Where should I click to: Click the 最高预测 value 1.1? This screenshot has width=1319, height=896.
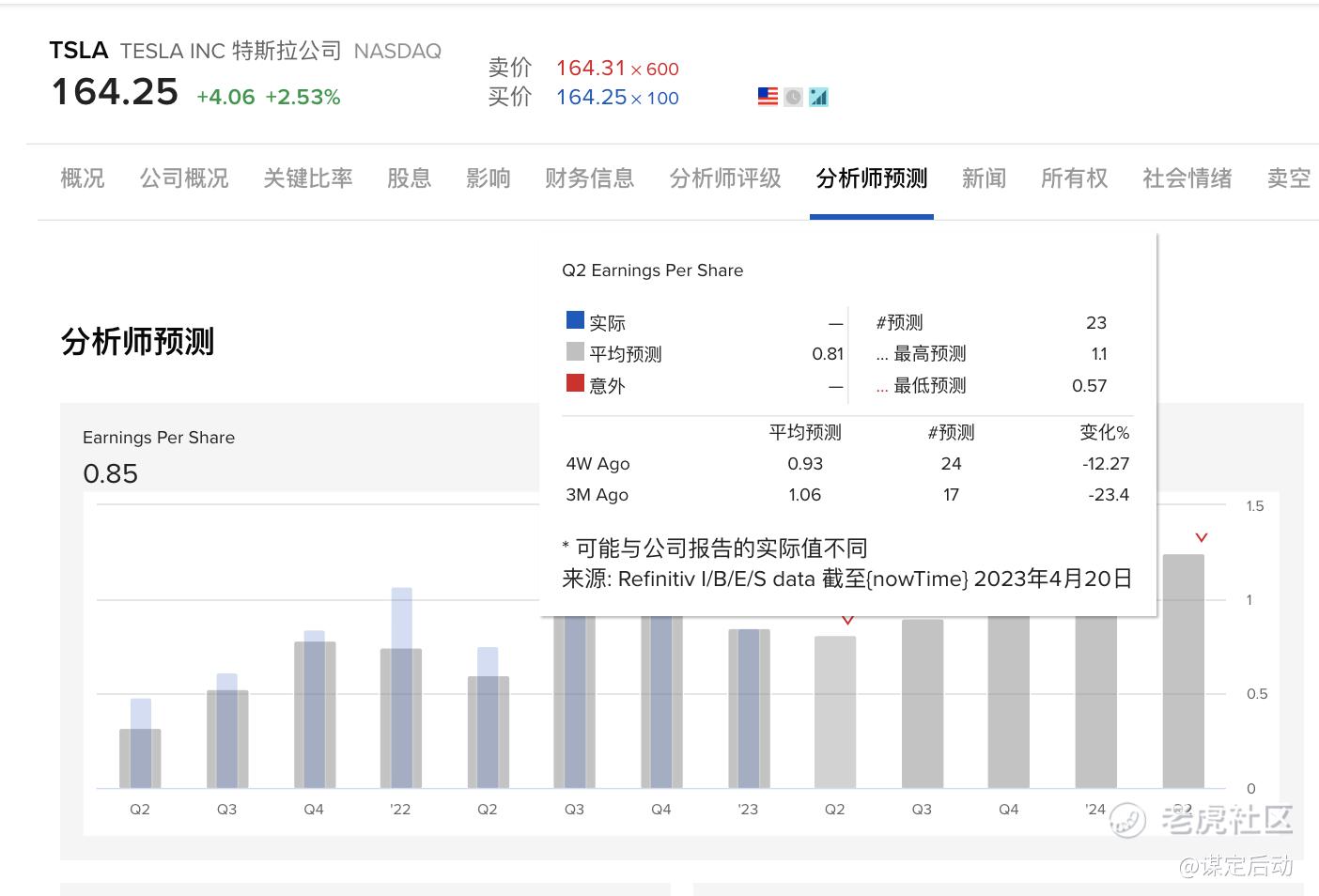coord(1099,354)
